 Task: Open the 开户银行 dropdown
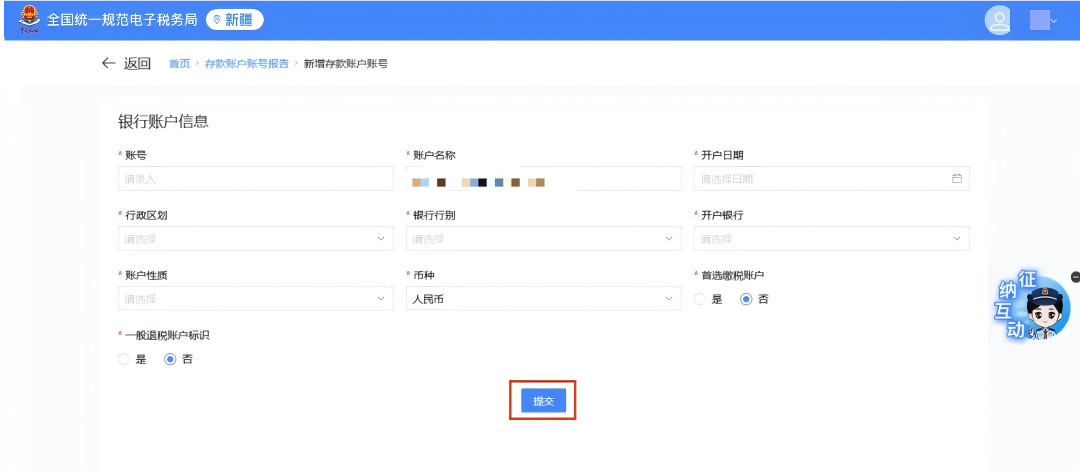[x=831, y=238]
